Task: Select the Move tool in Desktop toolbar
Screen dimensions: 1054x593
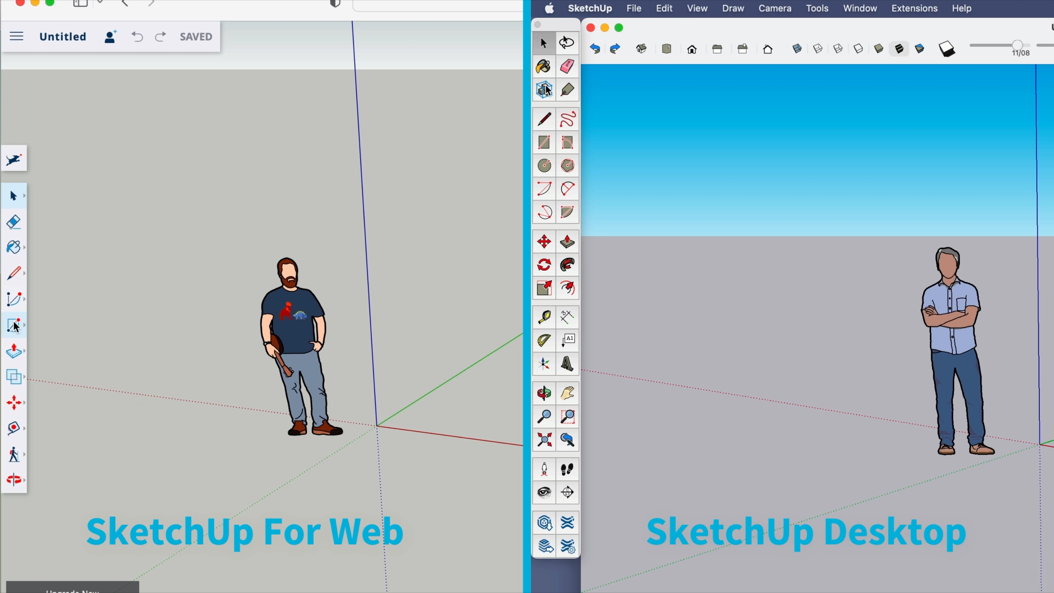Action: coord(544,241)
